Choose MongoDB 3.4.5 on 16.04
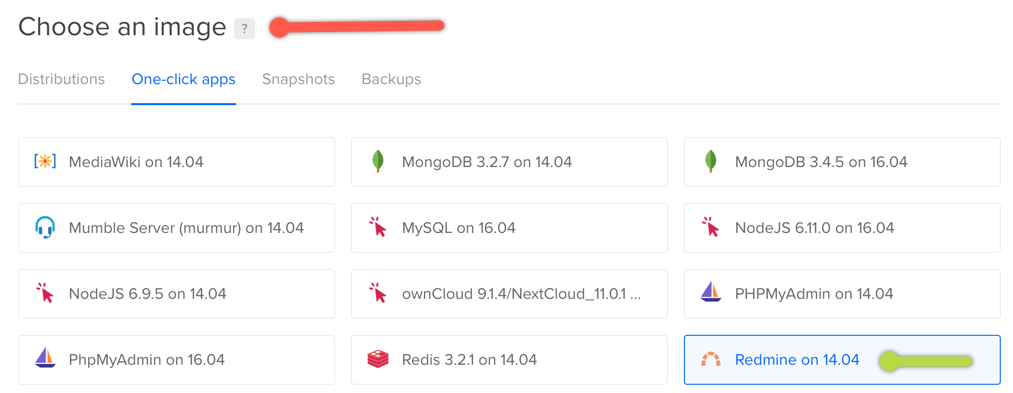 tap(842, 162)
